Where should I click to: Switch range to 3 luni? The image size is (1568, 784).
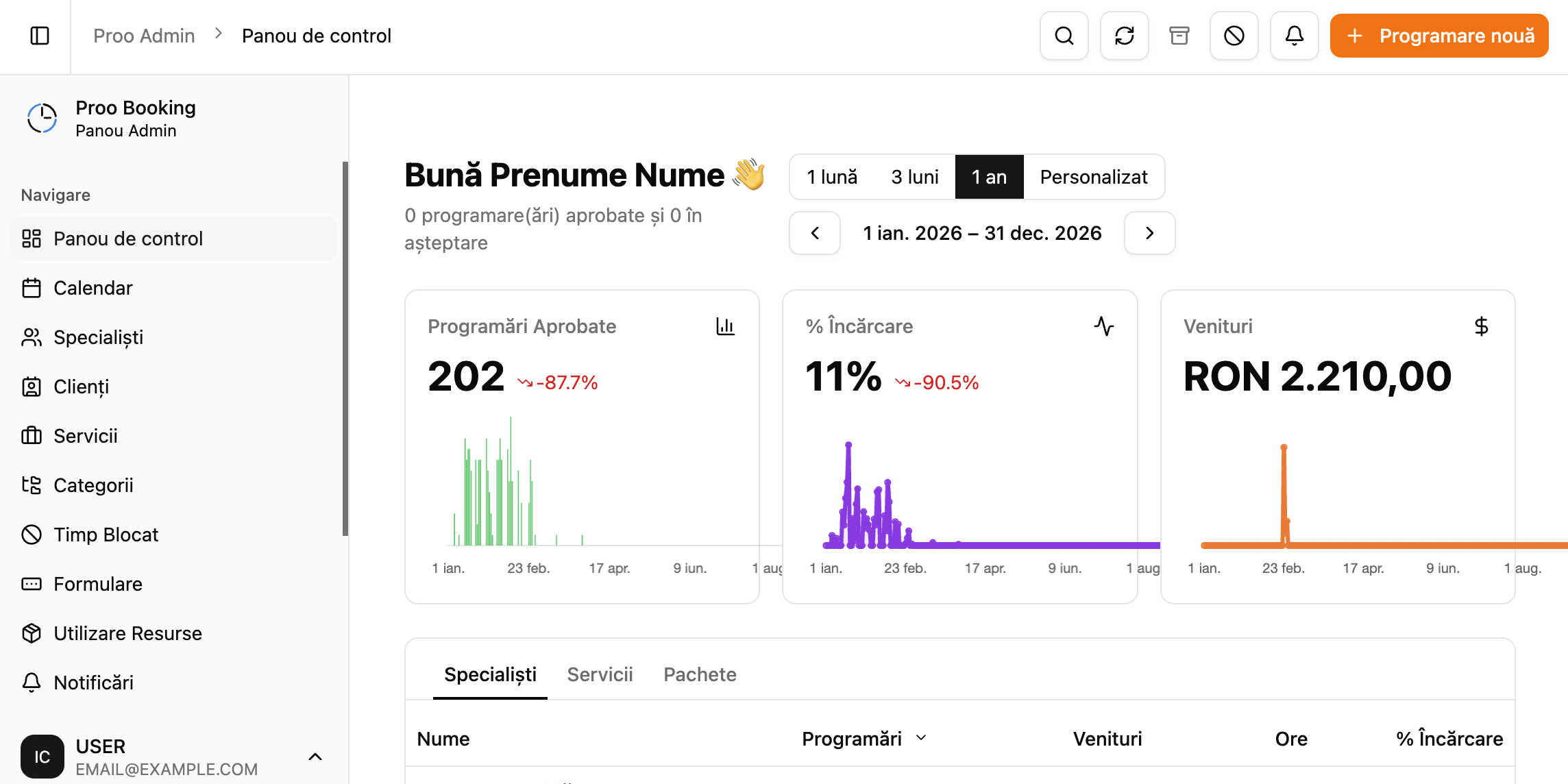[x=914, y=177]
